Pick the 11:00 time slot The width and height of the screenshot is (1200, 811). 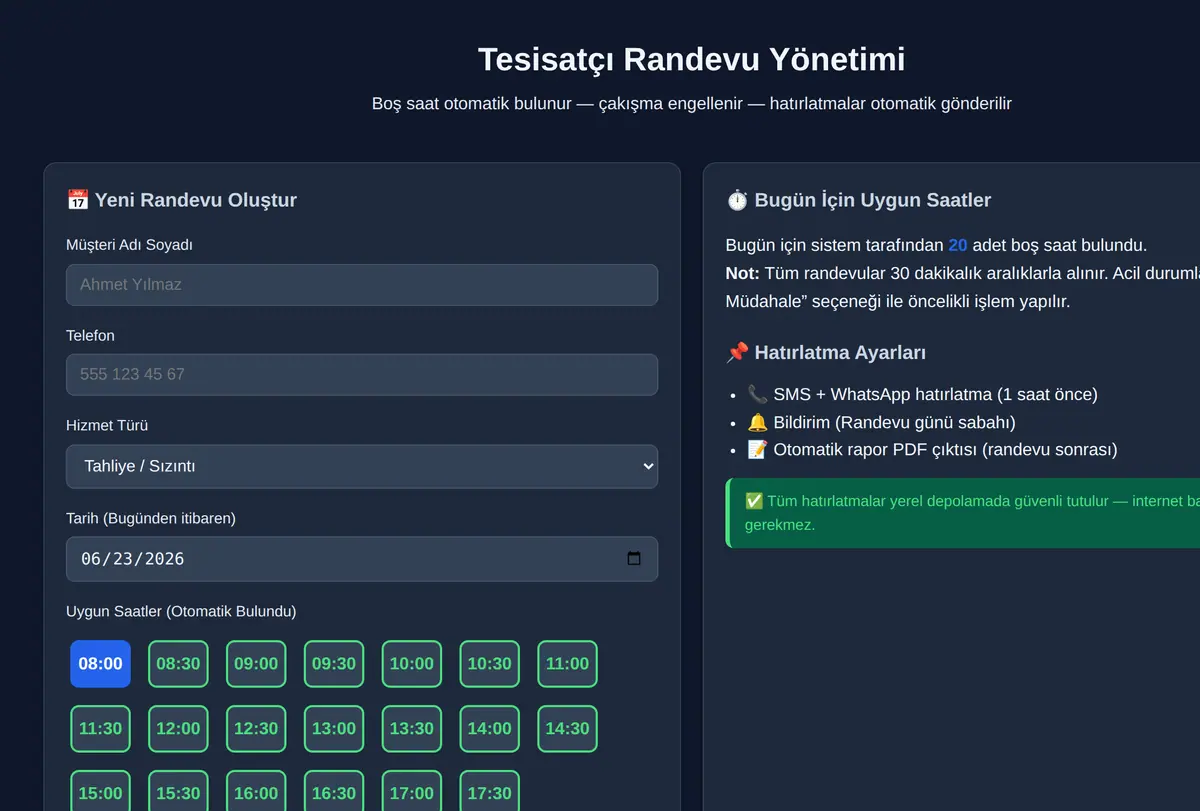[x=568, y=664]
